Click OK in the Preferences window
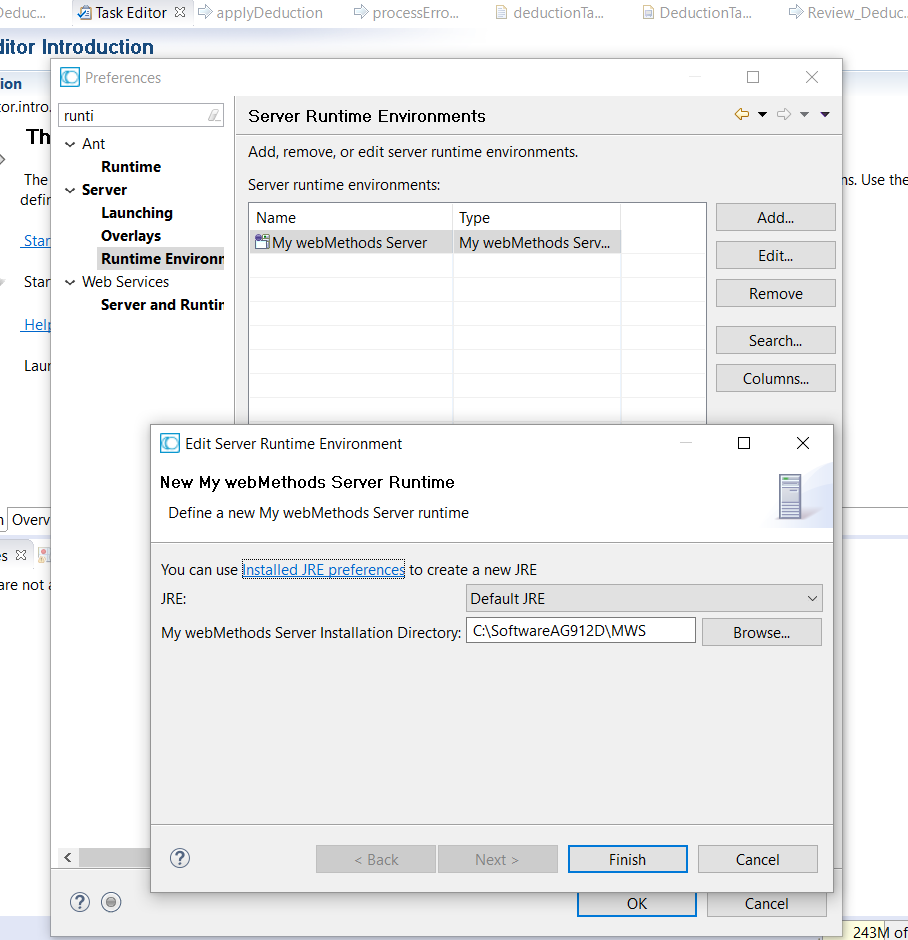The width and height of the screenshot is (908, 940). click(636, 903)
